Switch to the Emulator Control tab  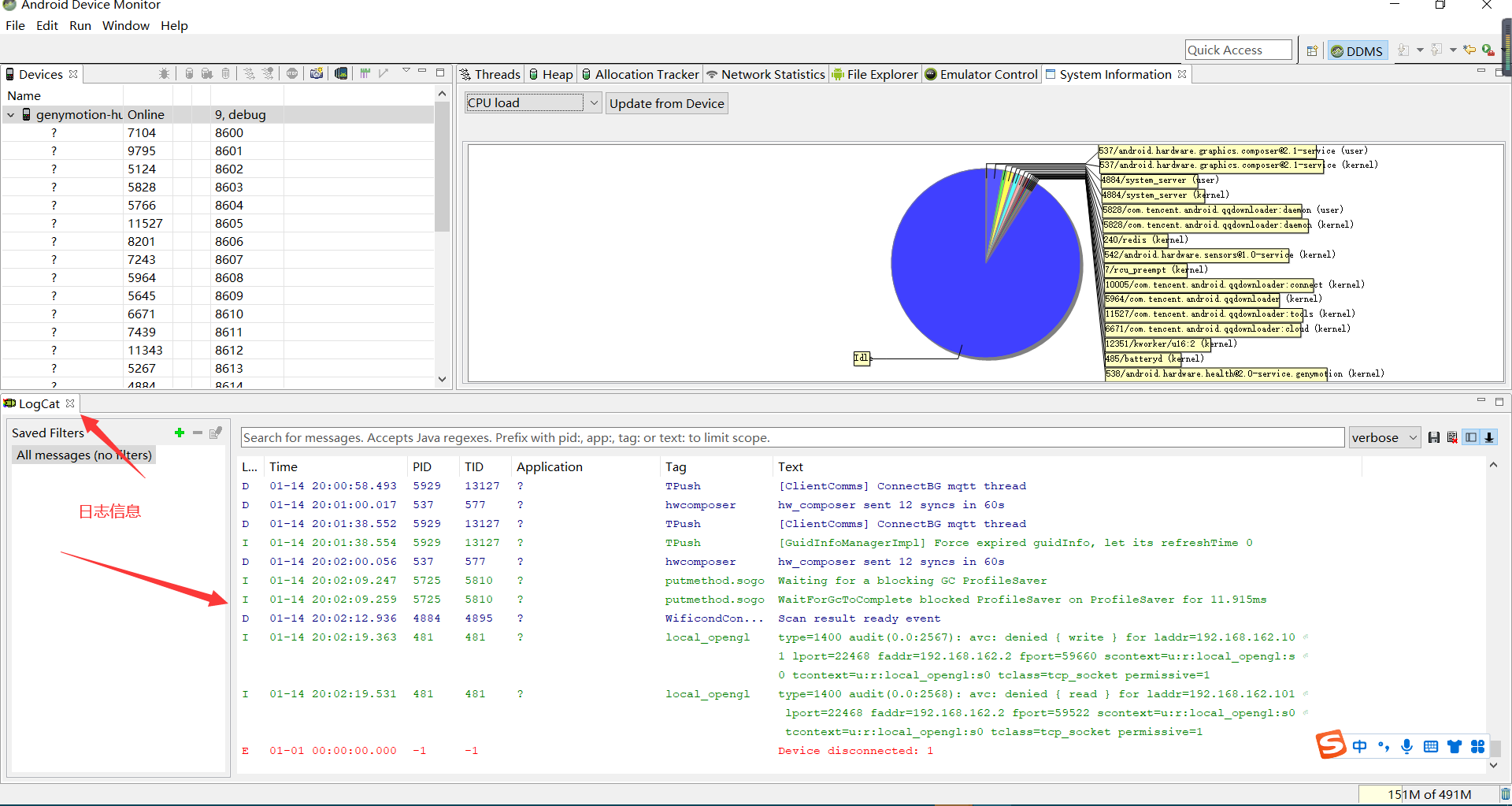click(x=981, y=74)
